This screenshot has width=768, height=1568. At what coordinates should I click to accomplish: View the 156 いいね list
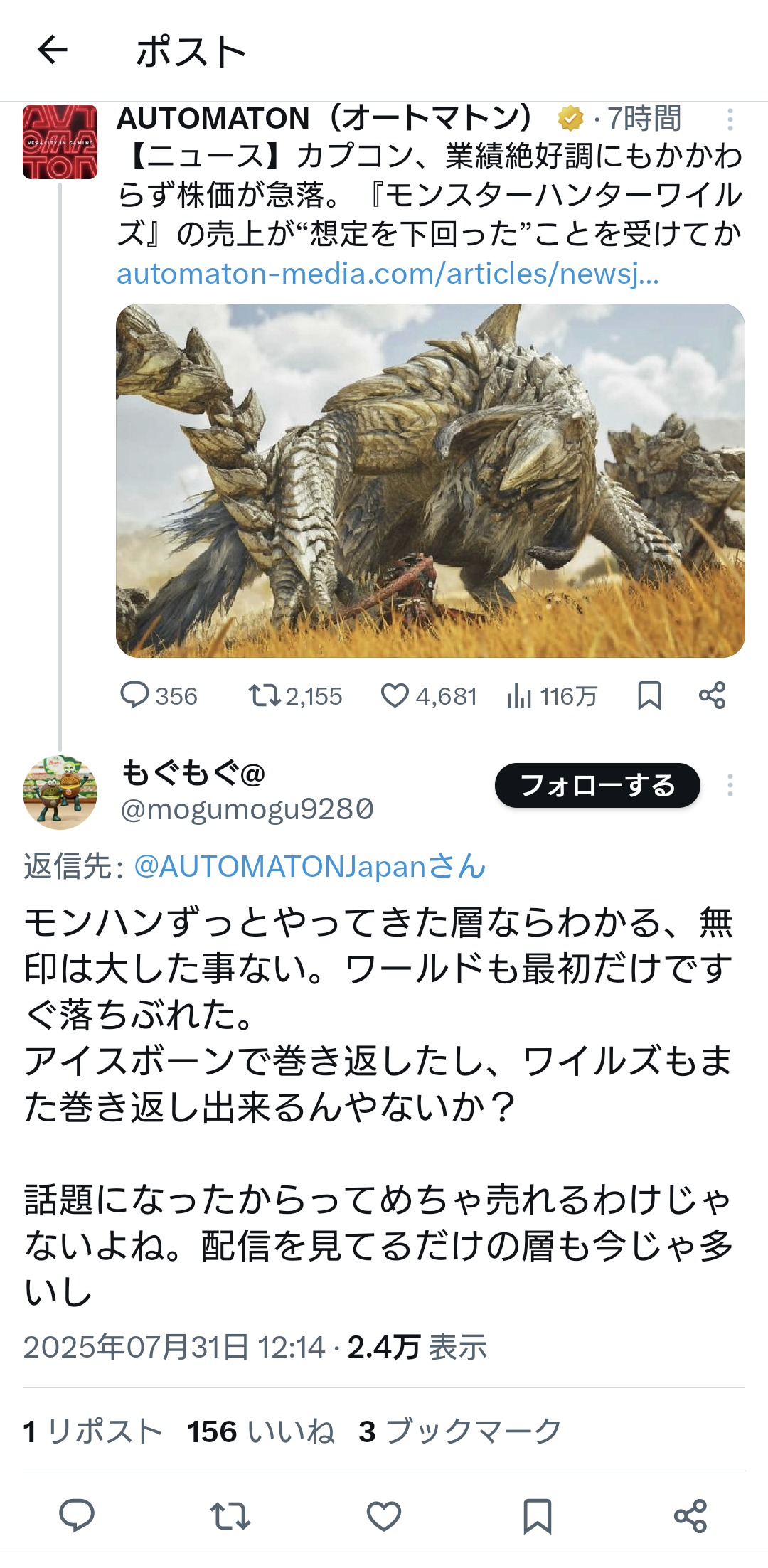click(x=261, y=1431)
